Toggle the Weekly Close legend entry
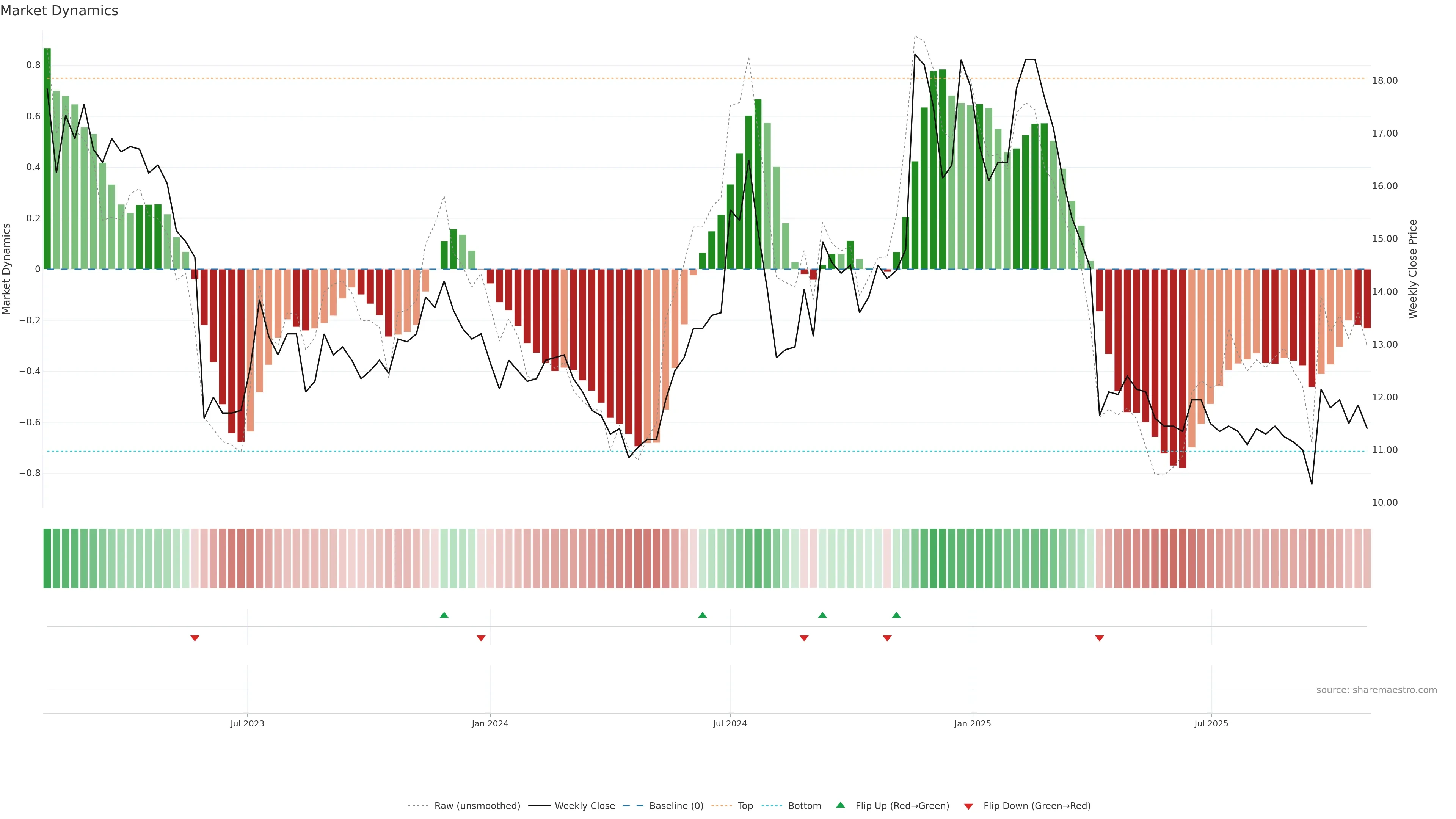The image size is (1456, 819). [584, 806]
